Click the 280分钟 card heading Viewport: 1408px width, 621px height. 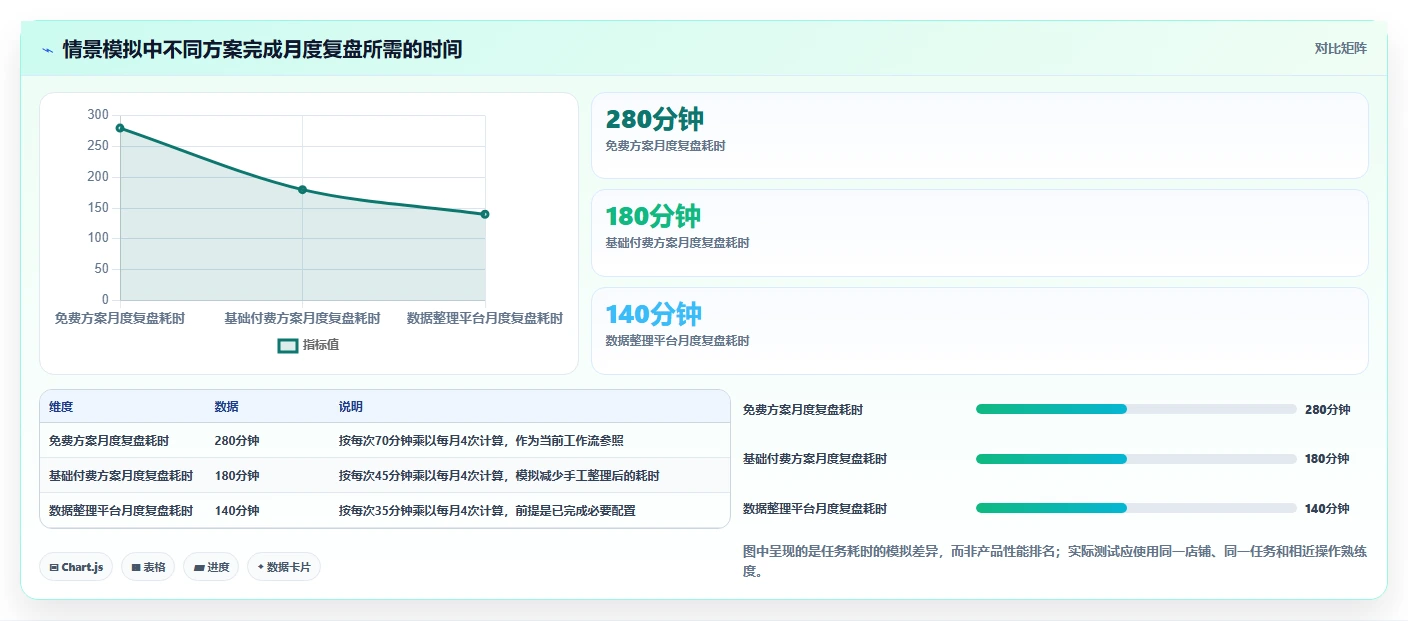[x=655, y=120]
